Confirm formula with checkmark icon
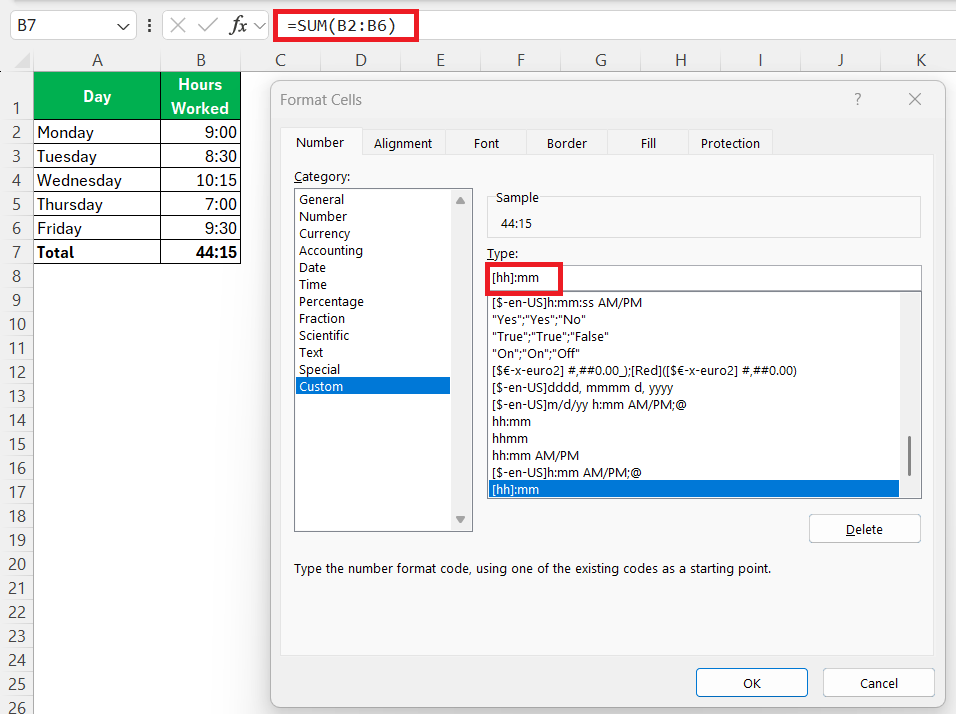 coord(207,26)
